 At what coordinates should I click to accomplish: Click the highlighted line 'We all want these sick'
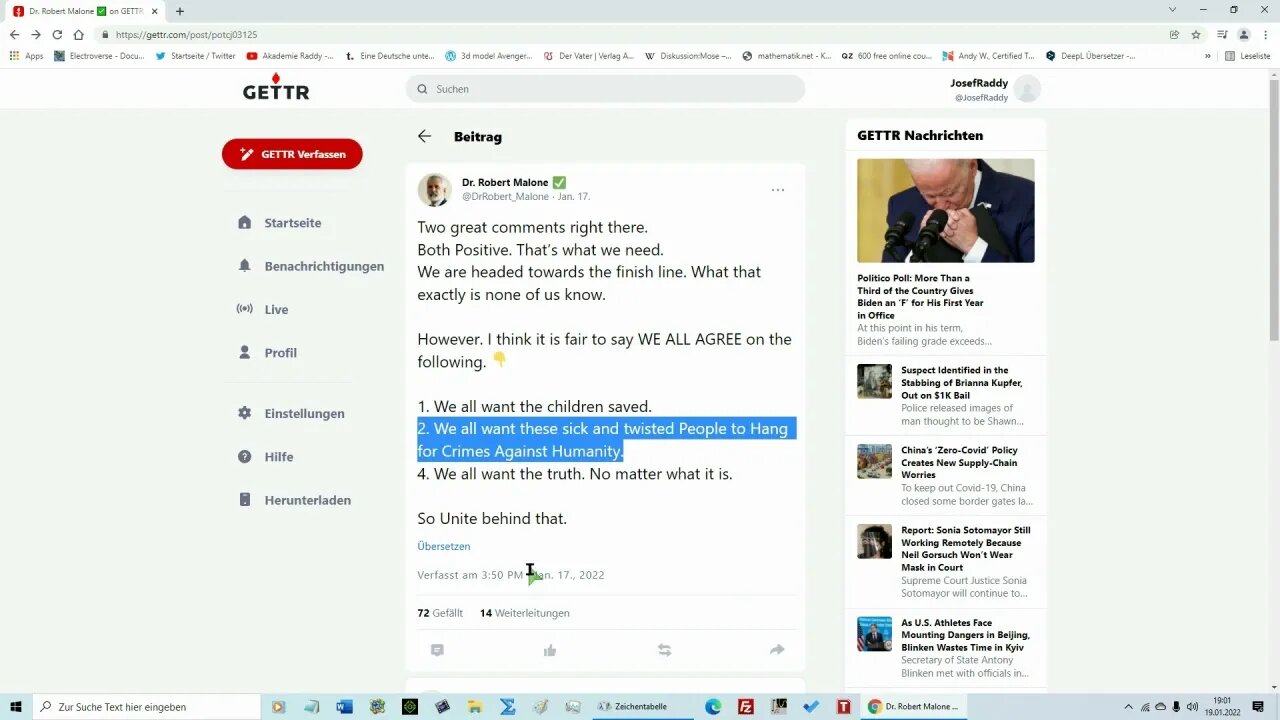click(606, 440)
